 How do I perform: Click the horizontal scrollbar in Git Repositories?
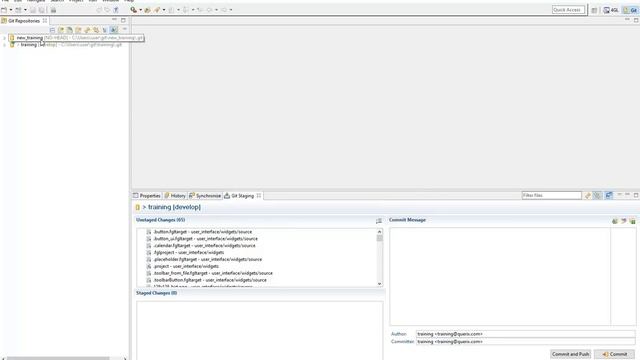tap(58, 358)
